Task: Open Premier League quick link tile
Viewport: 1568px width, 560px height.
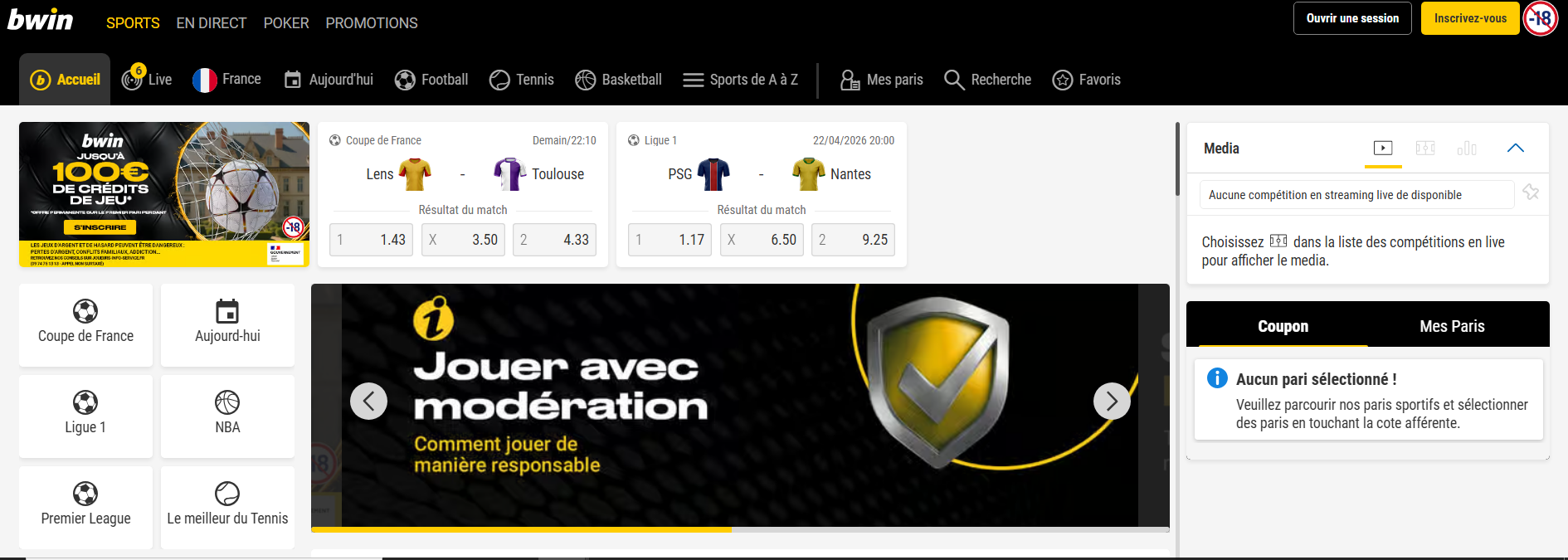Action: pos(85,508)
